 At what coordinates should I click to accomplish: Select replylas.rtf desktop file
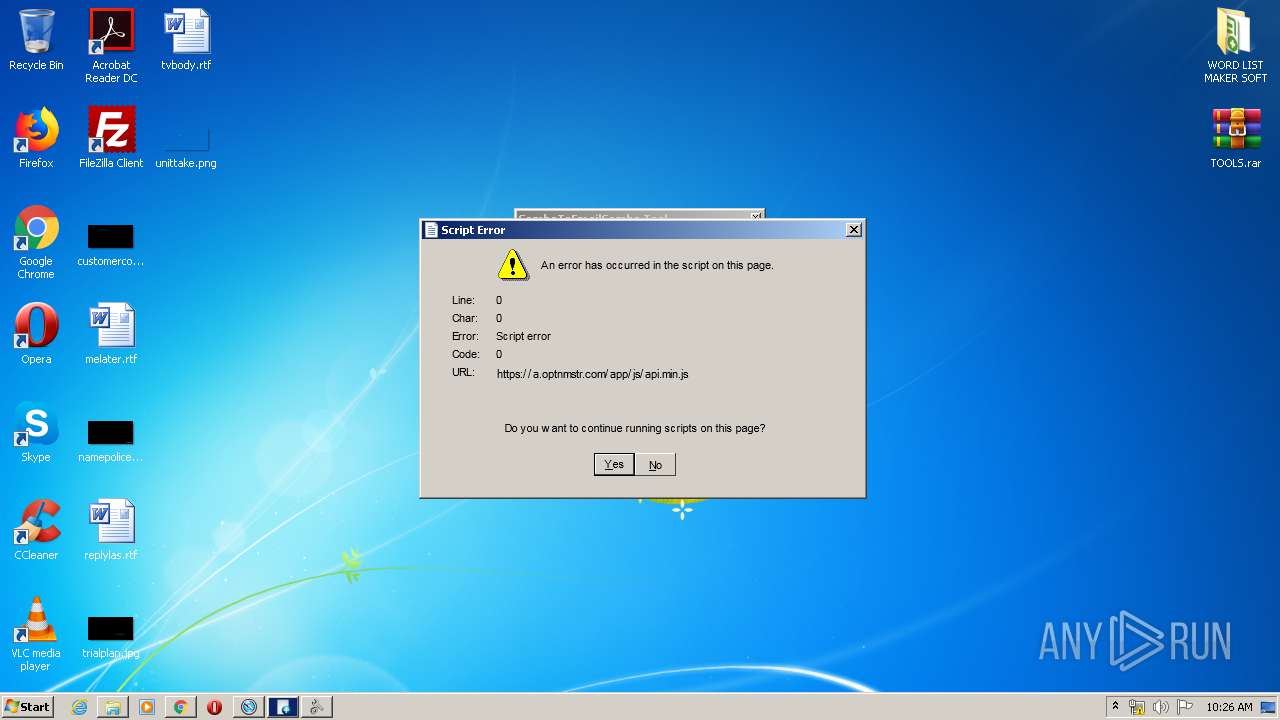click(x=111, y=530)
